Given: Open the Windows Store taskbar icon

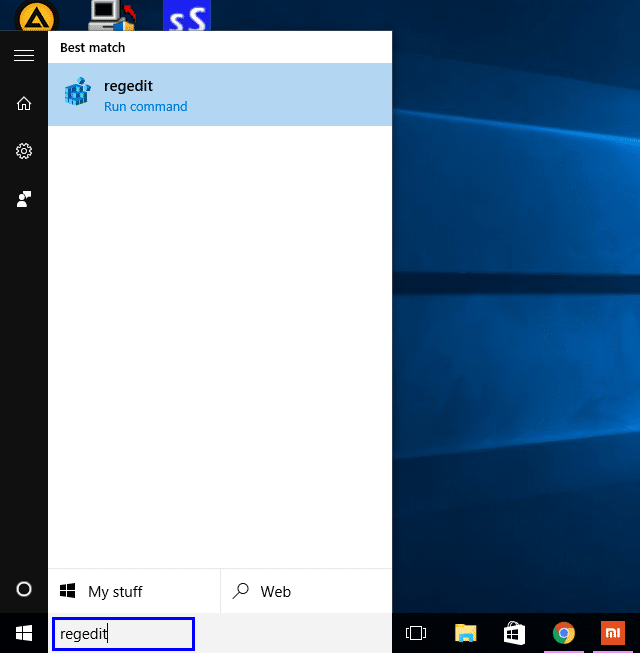Looking at the screenshot, I should click(514, 633).
